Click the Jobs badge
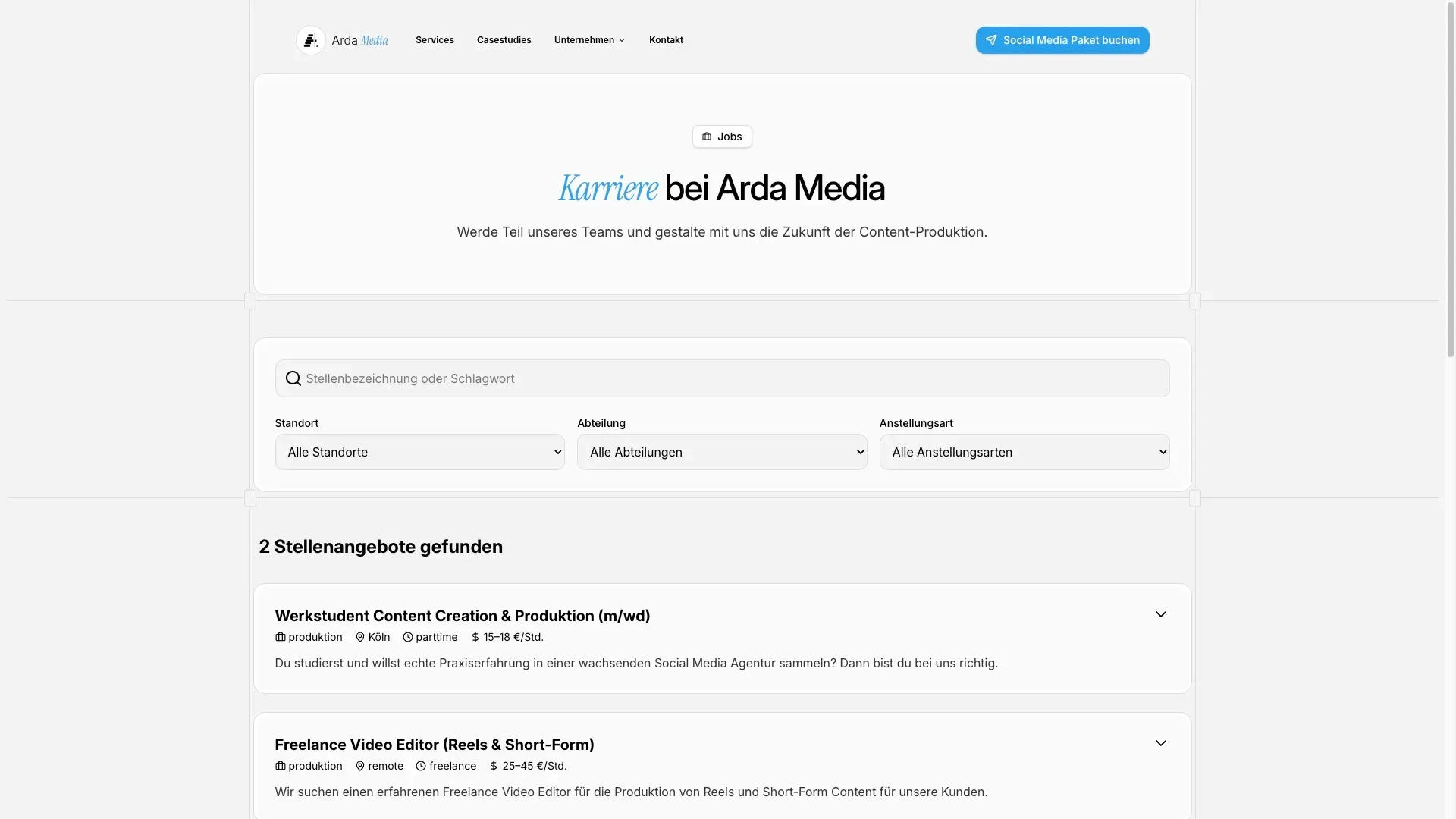Image resolution: width=1456 pixels, height=819 pixels. pyautogui.click(x=722, y=136)
